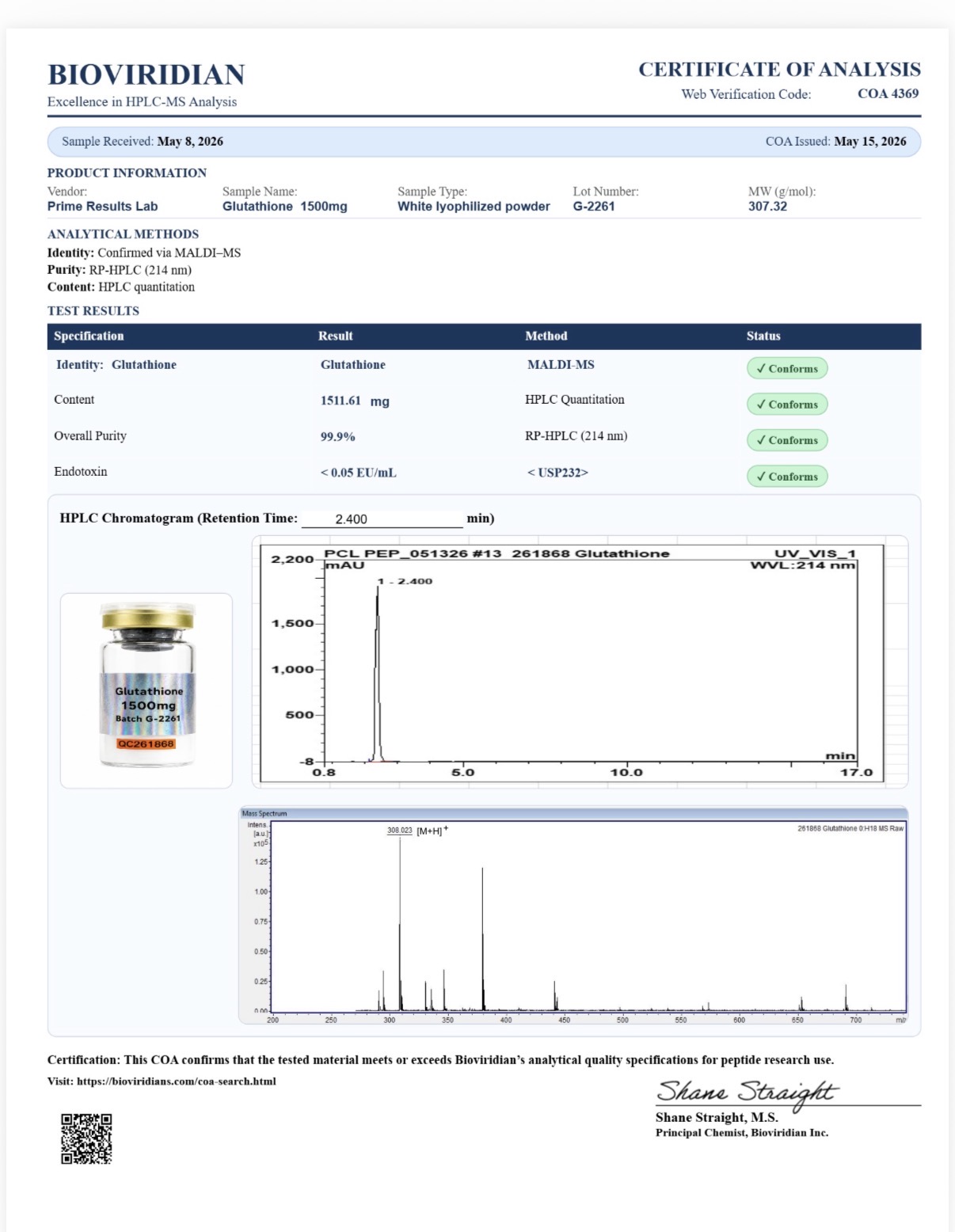Click the QR code at bottom left

tap(86, 1139)
